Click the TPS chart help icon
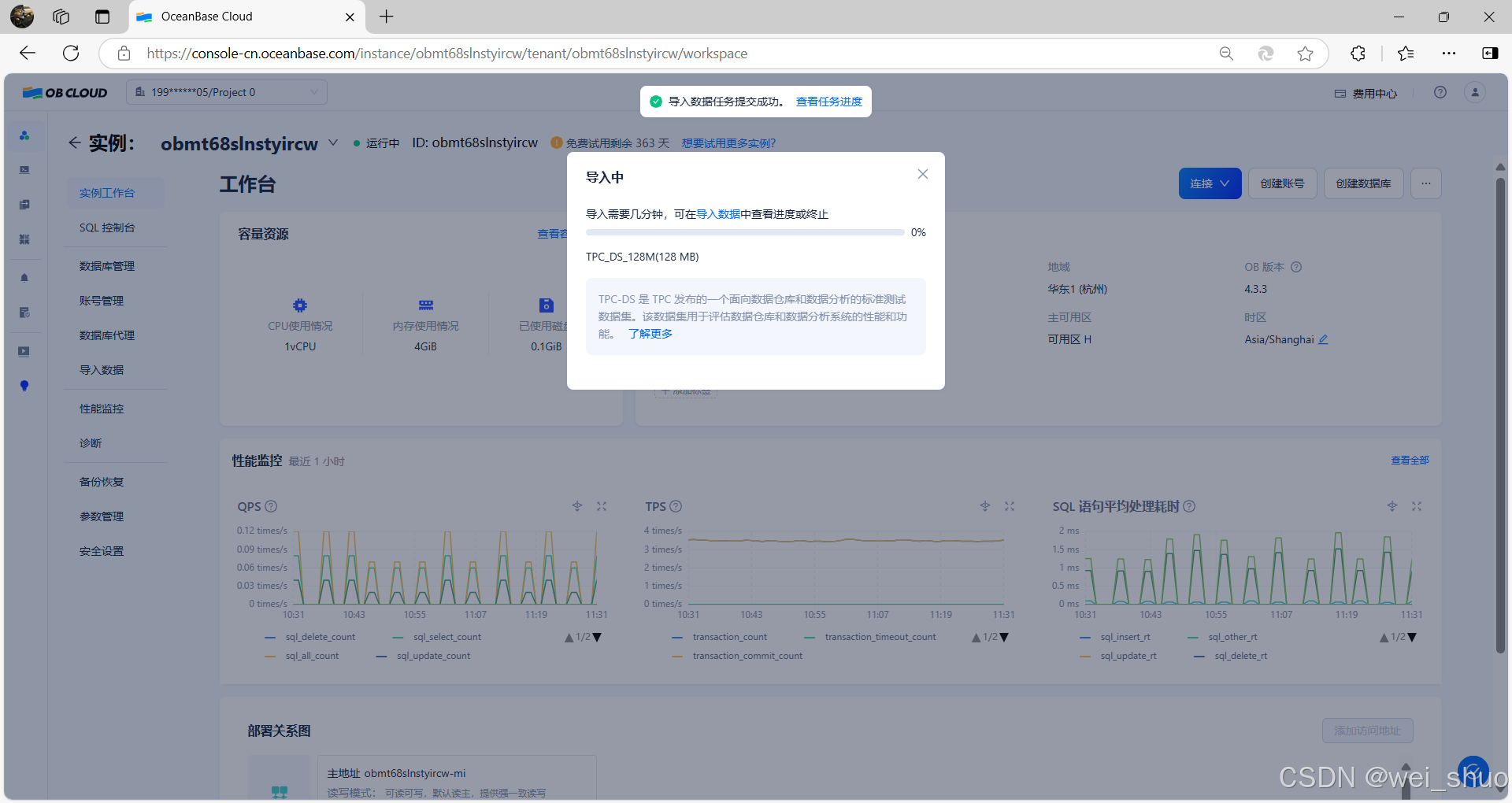 pyautogui.click(x=676, y=506)
